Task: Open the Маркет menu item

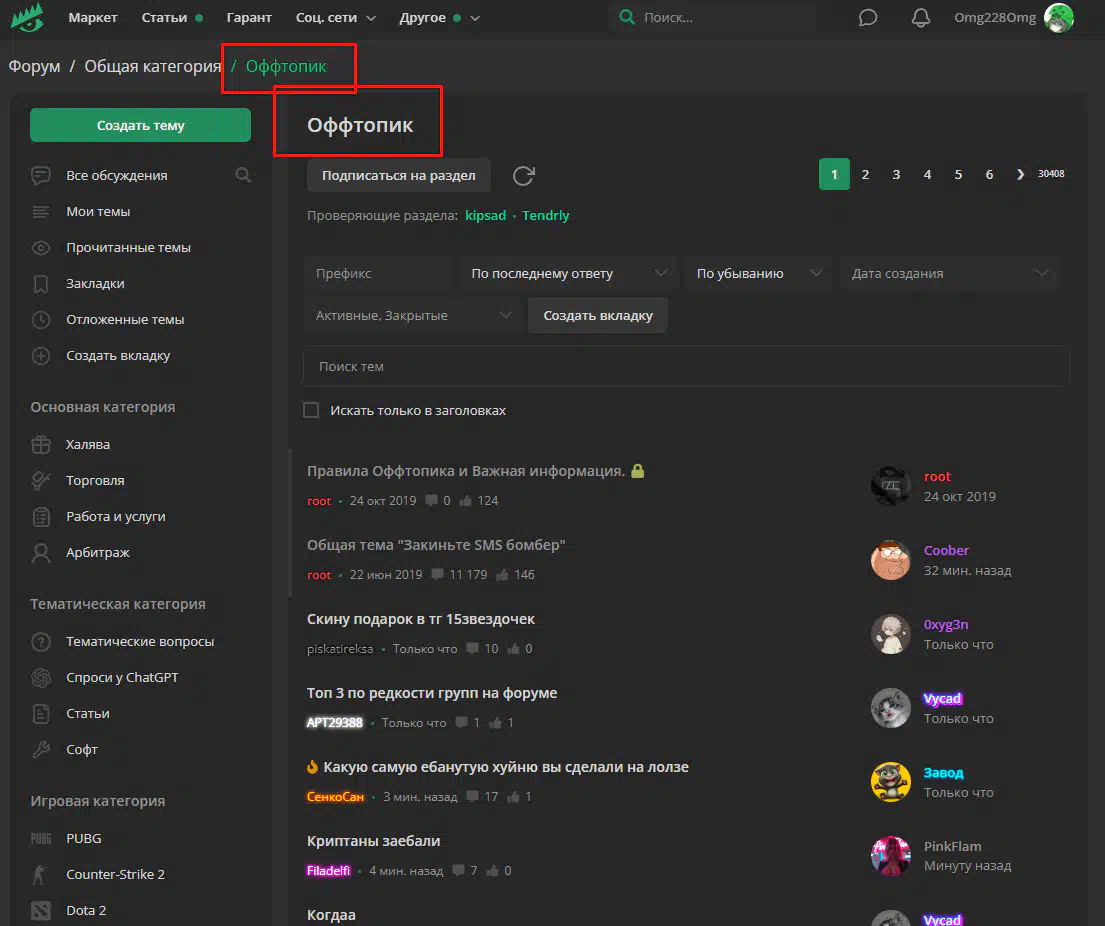Action: (x=92, y=18)
